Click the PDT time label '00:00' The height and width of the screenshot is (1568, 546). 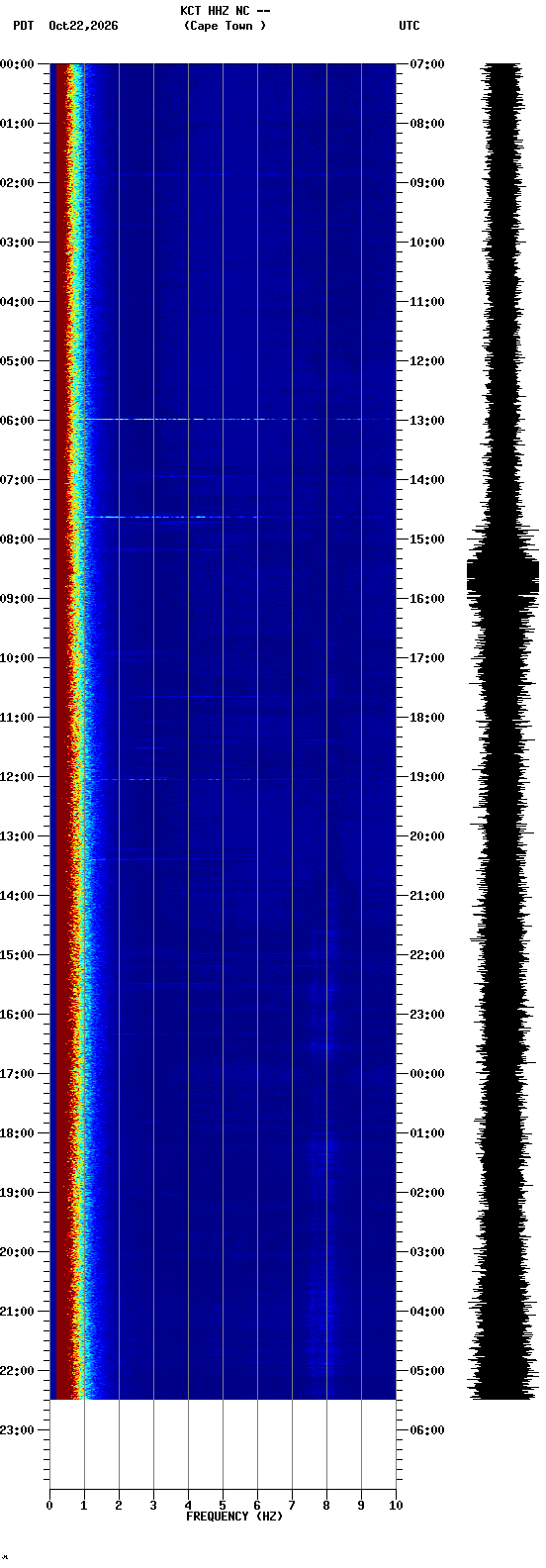tap(17, 64)
